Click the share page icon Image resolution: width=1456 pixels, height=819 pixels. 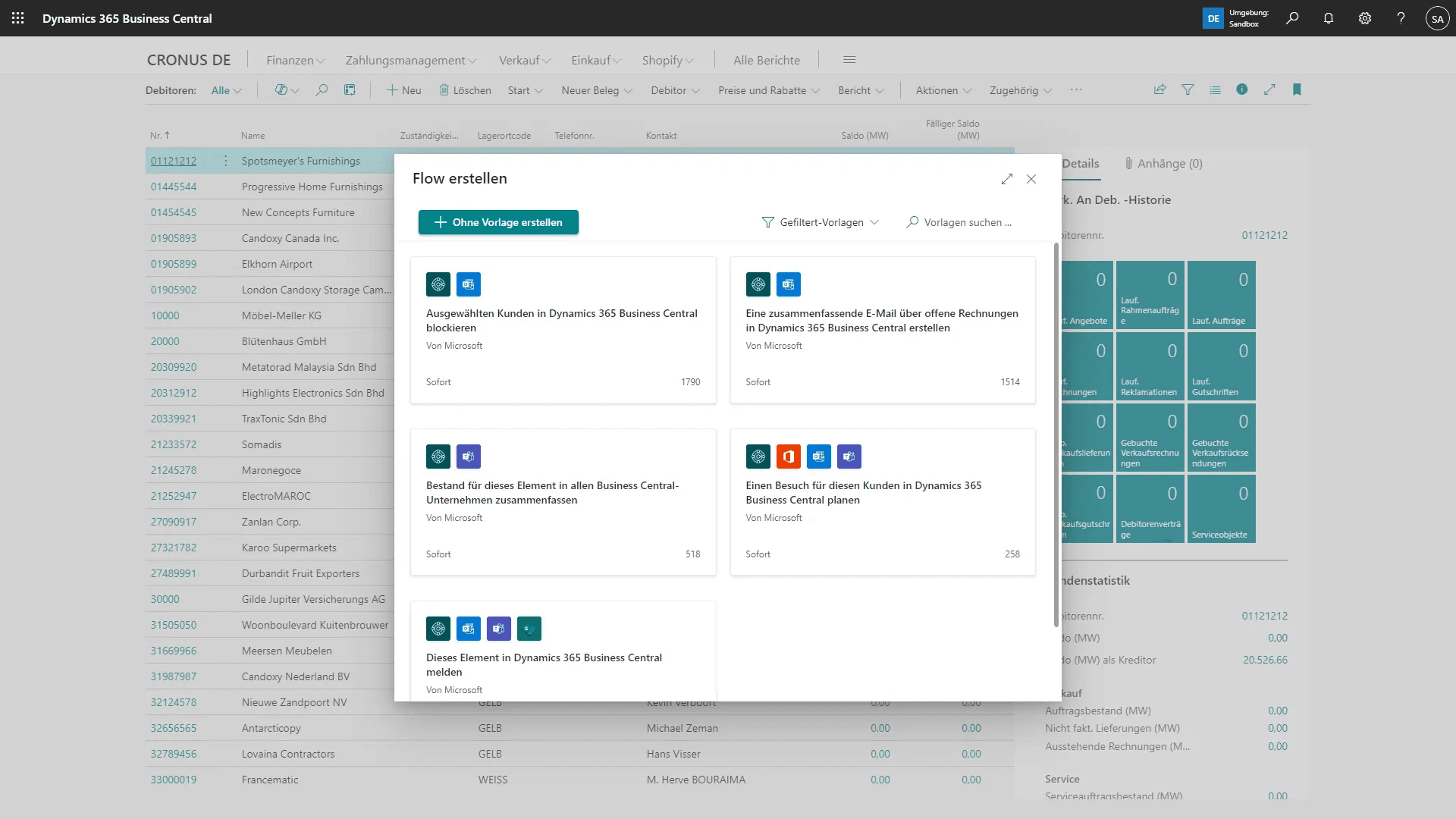1159,89
